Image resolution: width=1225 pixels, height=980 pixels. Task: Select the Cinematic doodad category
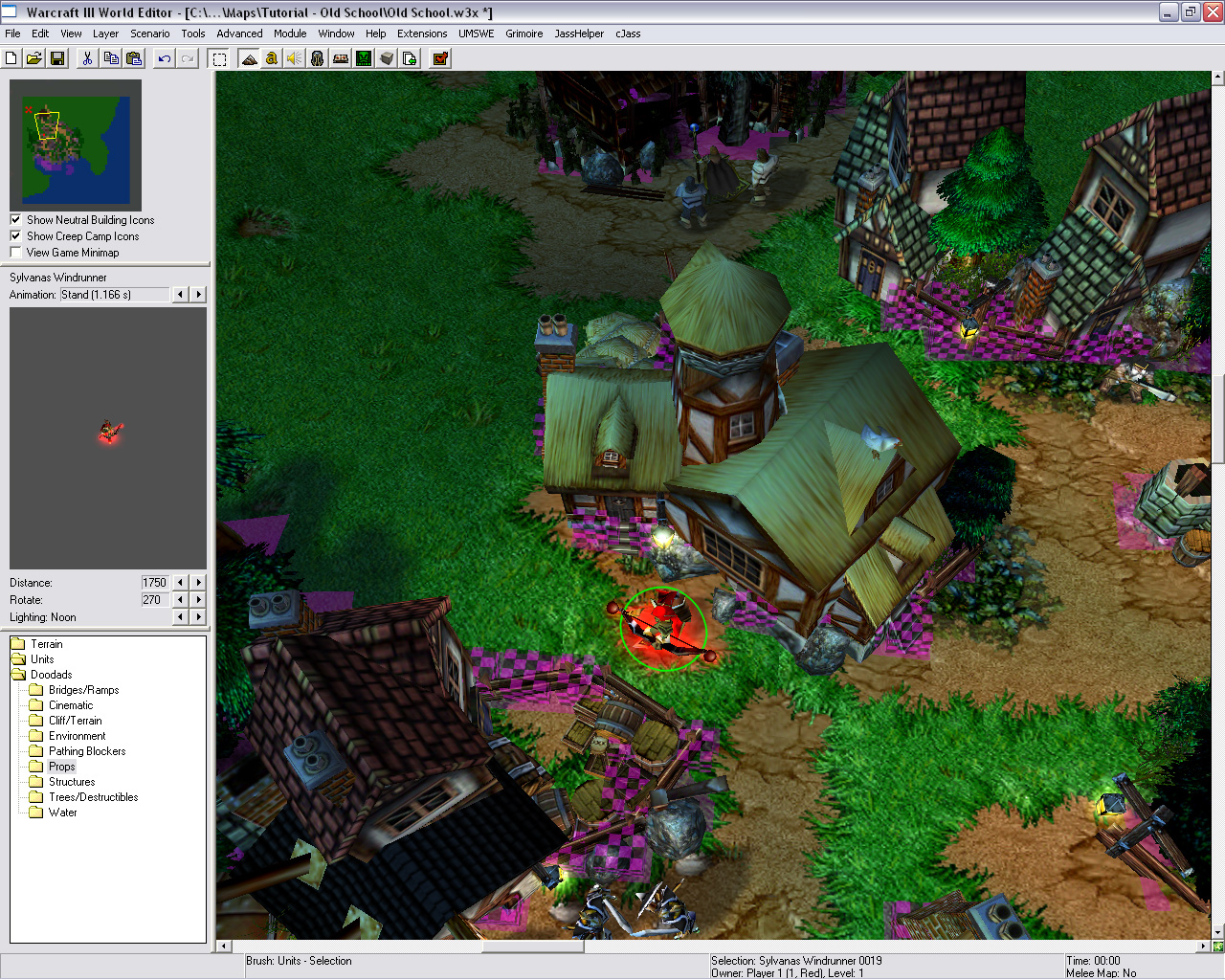pos(71,705)
